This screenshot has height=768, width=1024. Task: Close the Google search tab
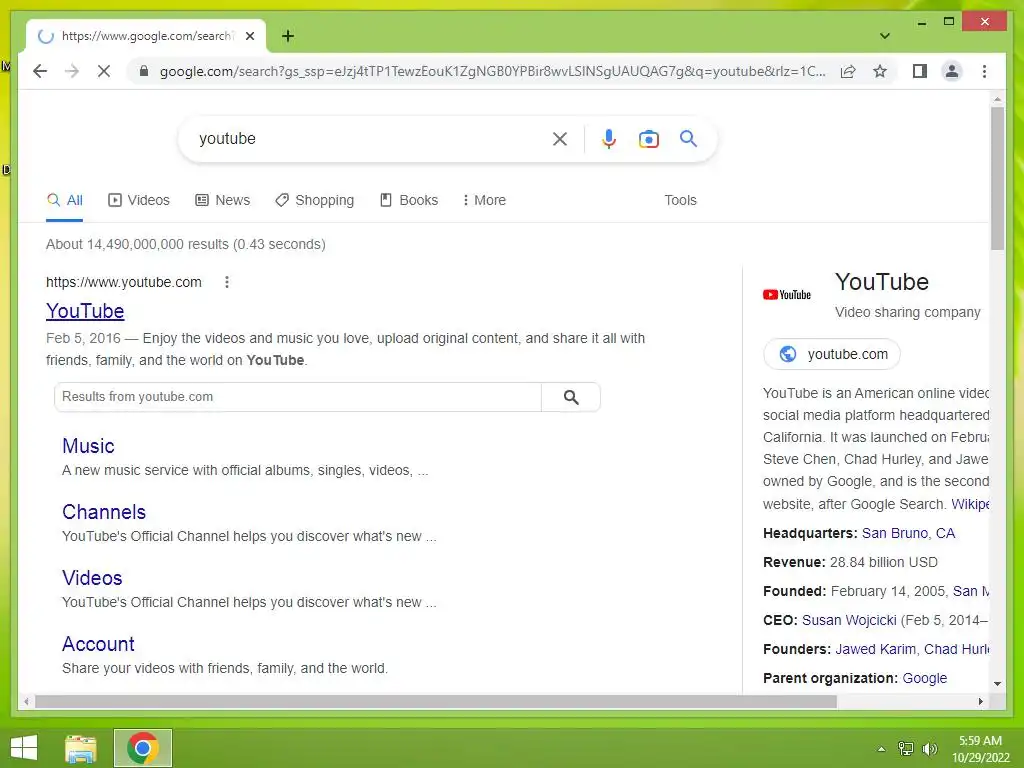[x=249, y=36]
